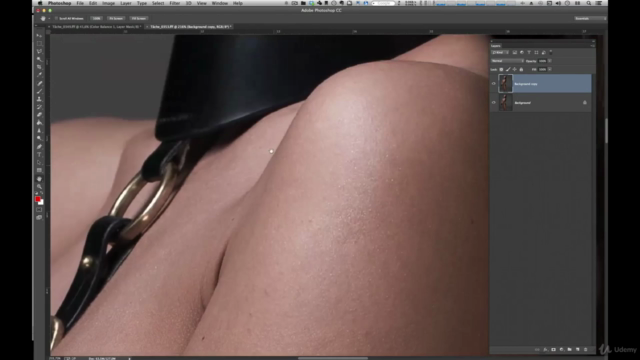Open the Window menu
Image resolution: width=640 pixels, height=360 pixels.
[x=220, y=3]
